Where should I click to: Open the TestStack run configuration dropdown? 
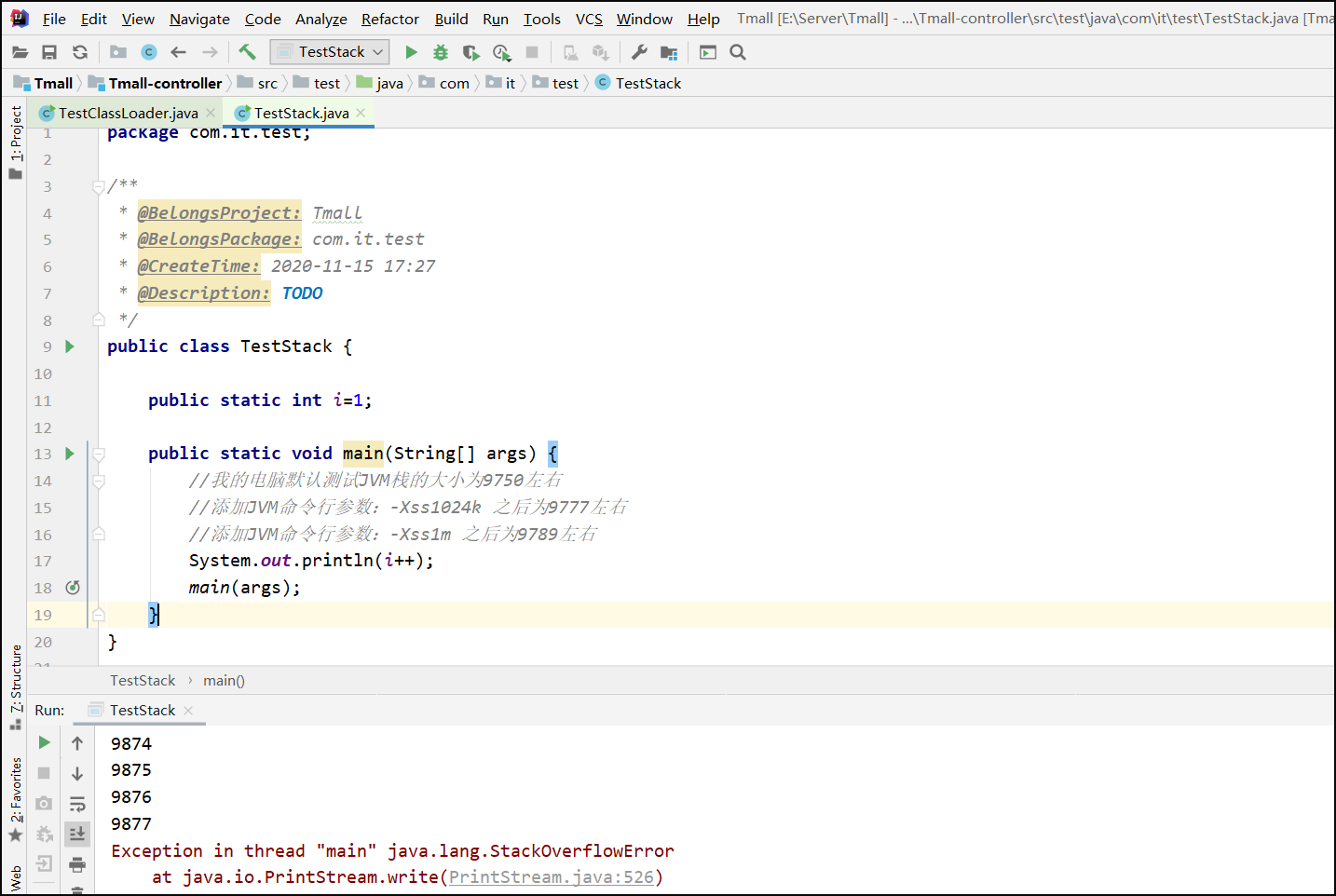tap(329, 52)
